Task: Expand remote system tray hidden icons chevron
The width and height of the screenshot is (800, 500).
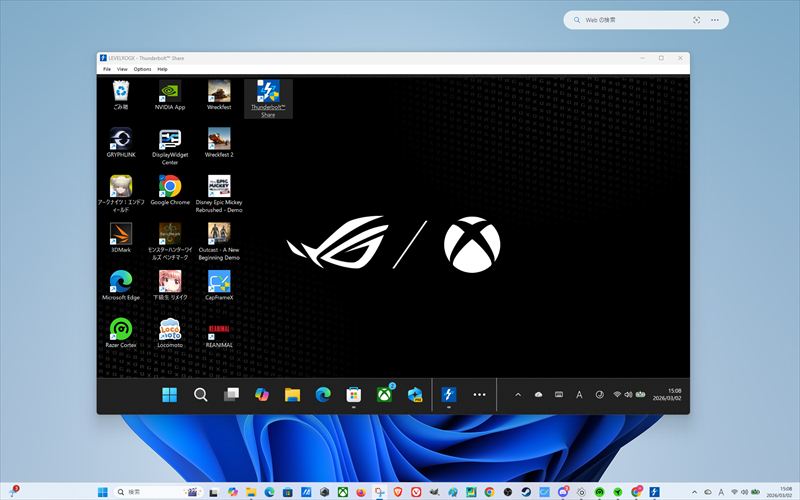Action: (x=518, y=394)
